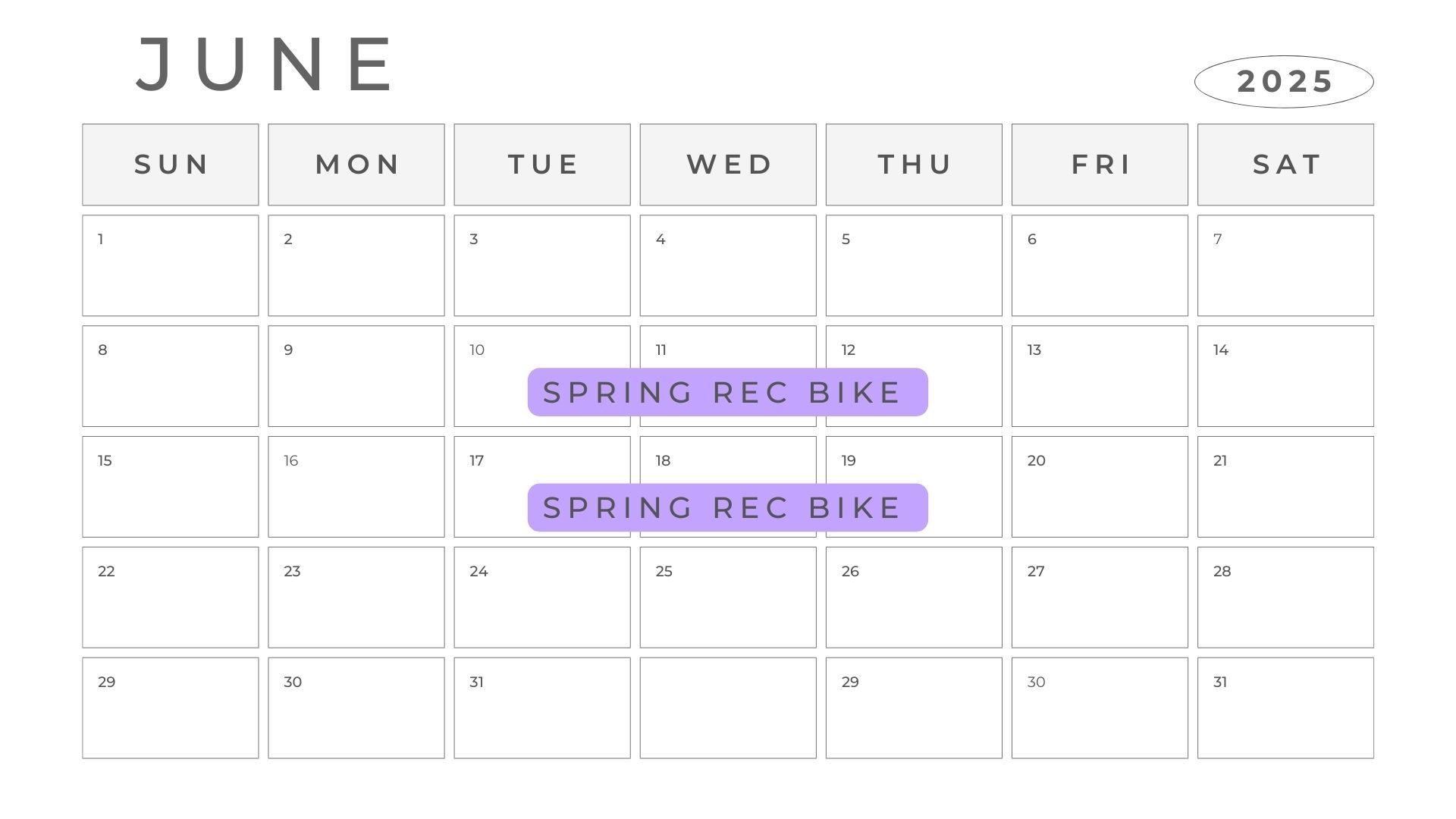Viewport: 1456px width, 819px height.
Task: Click the day cell for June 7
Action: coord(1285,265)
